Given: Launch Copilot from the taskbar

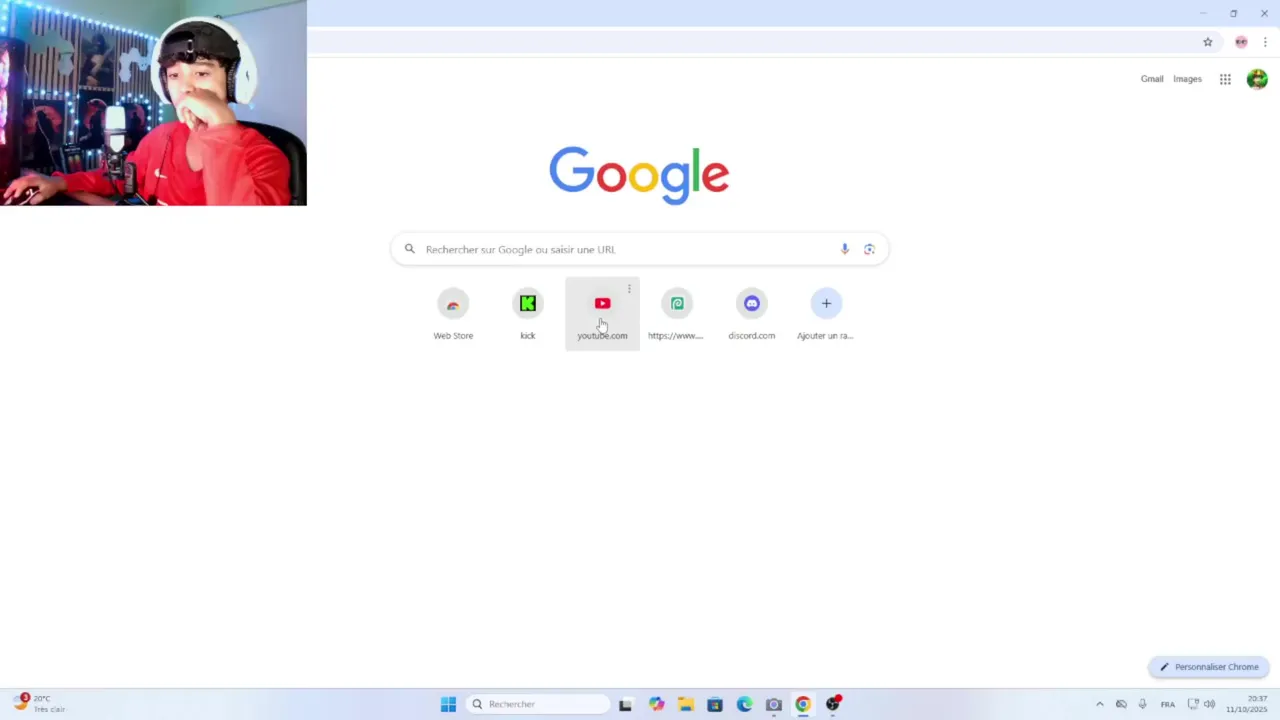Looking at the screenshot, I should pos(656,704).
